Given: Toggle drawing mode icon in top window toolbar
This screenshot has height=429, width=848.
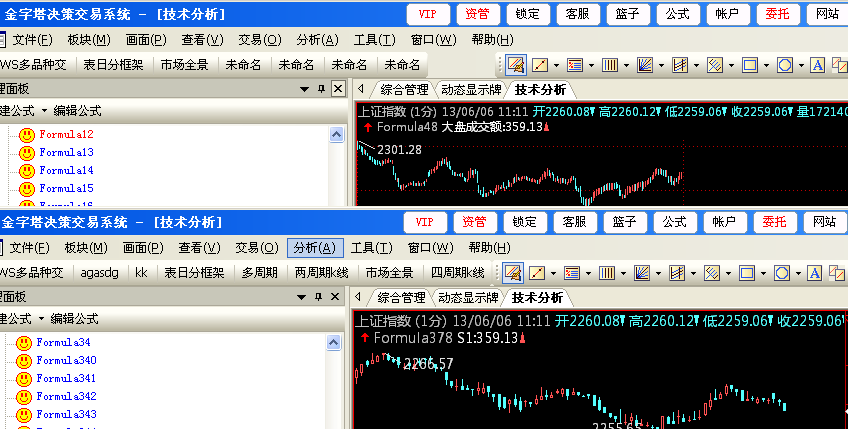Looking at the screenshot, I should 516,65.
